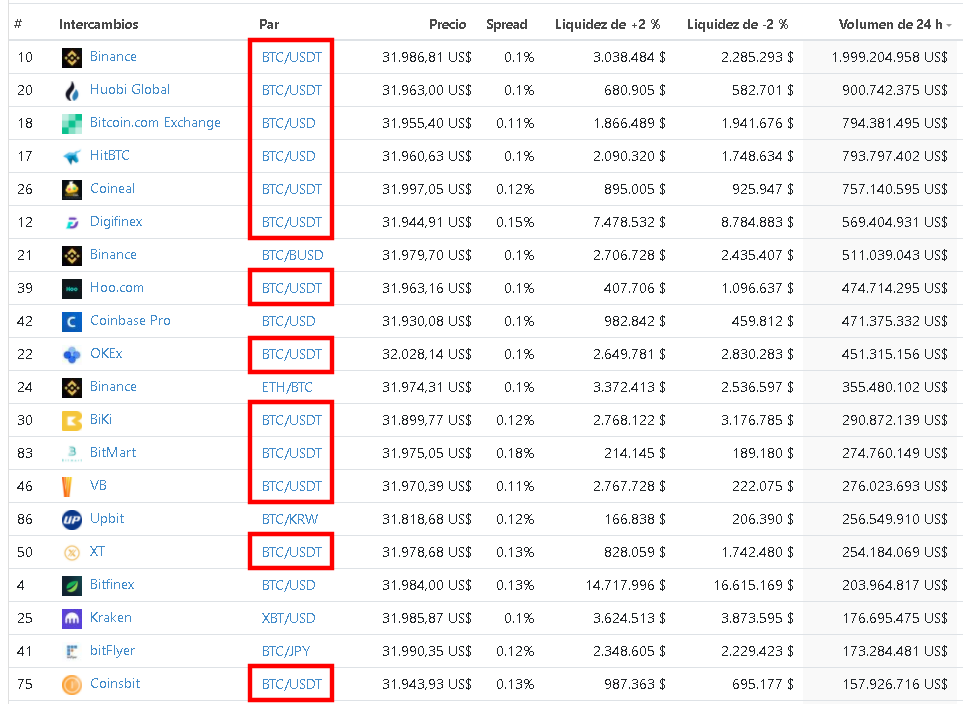This screenshot has height=704, width=963.
Task: Open the Upbit exchange link
Action: tap(107, 518)
